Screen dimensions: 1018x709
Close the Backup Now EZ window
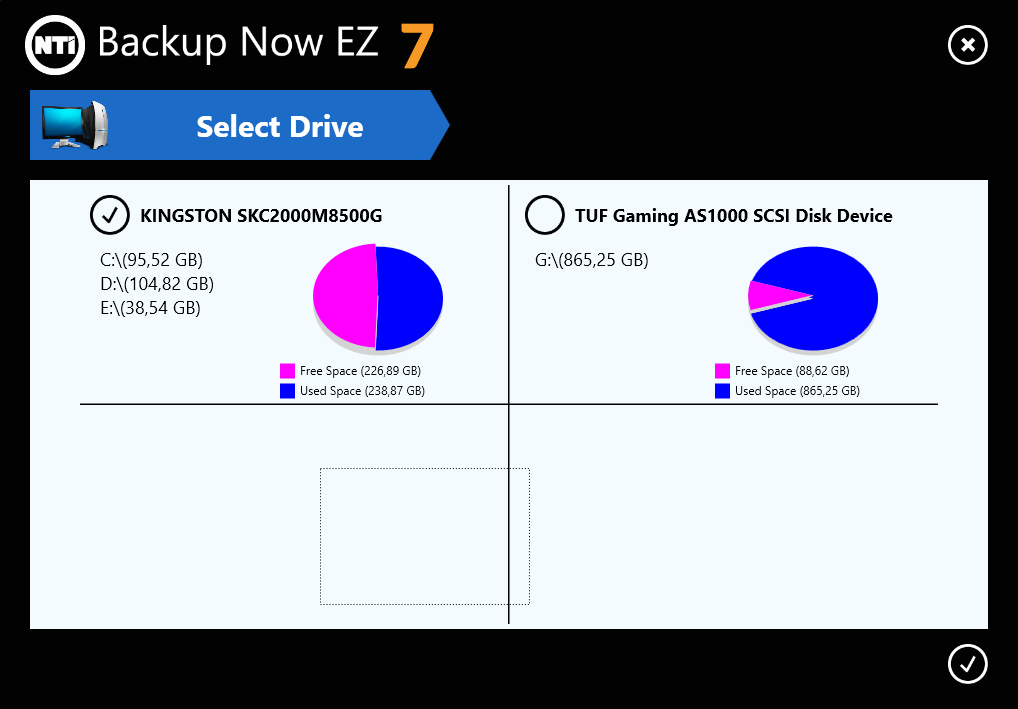coord(967,44)
